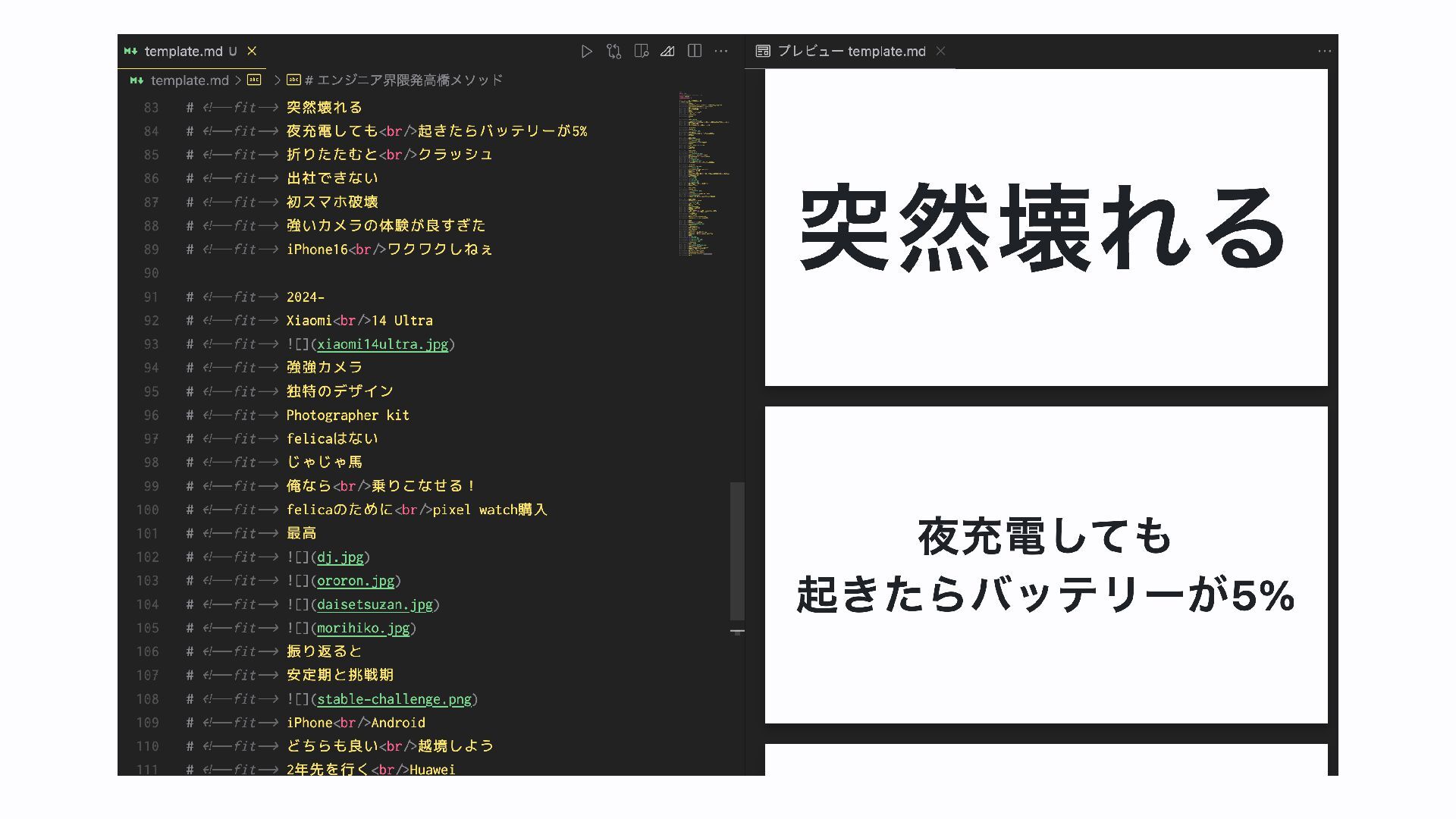Click the iPhone16 ワクワクしねぇ line
This screenshot has height=819, width=1456.
pos(390,249)
